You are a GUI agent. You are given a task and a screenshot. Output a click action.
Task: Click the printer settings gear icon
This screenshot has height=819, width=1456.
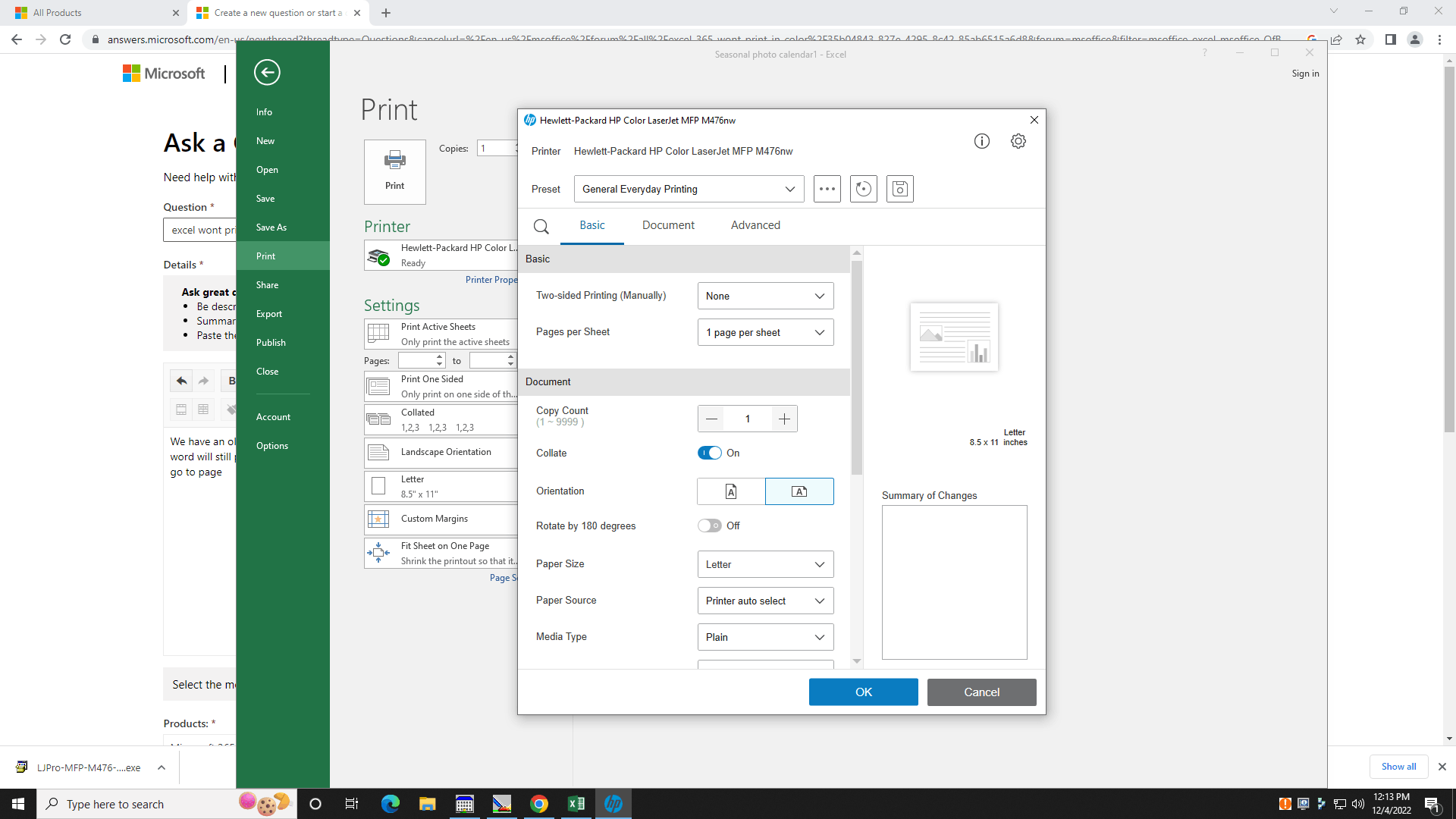point(1018,141)
